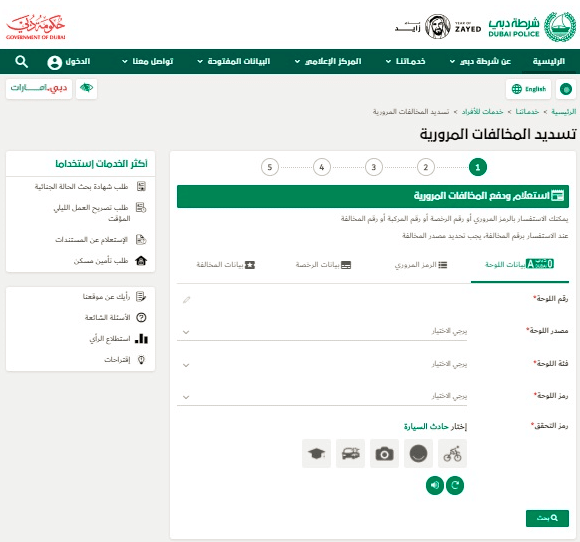Click the website feedback icon

pyautogui.click(x=141, y=296)
